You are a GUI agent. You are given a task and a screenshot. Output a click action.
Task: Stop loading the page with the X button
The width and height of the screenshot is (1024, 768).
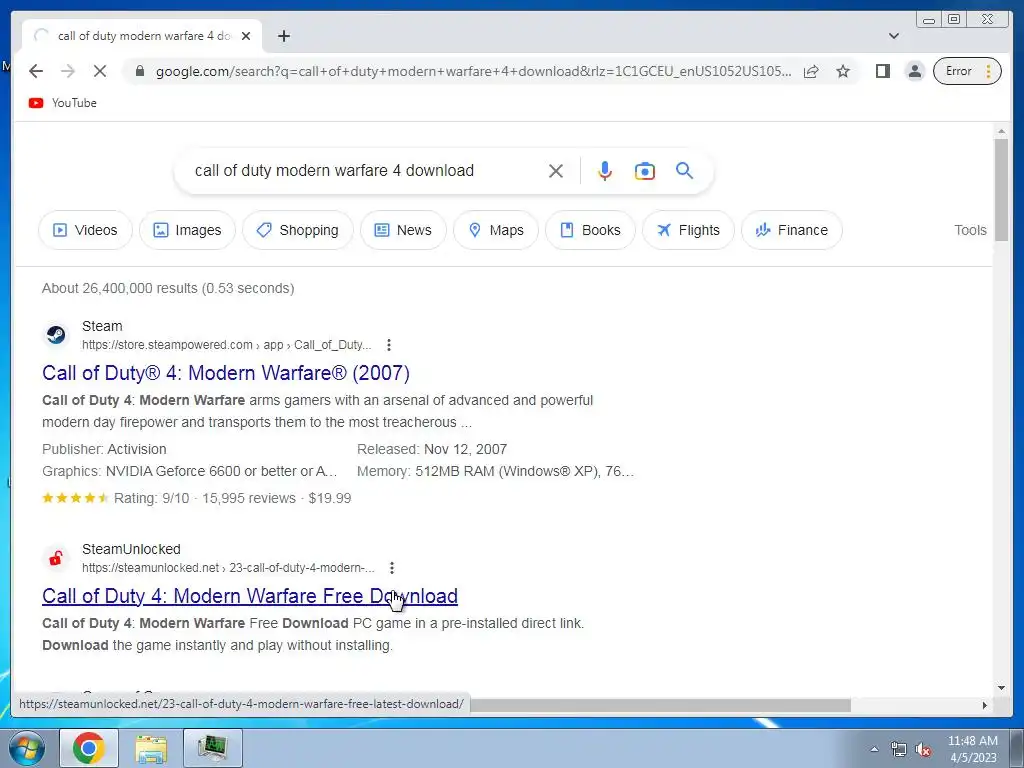[100, 71]
